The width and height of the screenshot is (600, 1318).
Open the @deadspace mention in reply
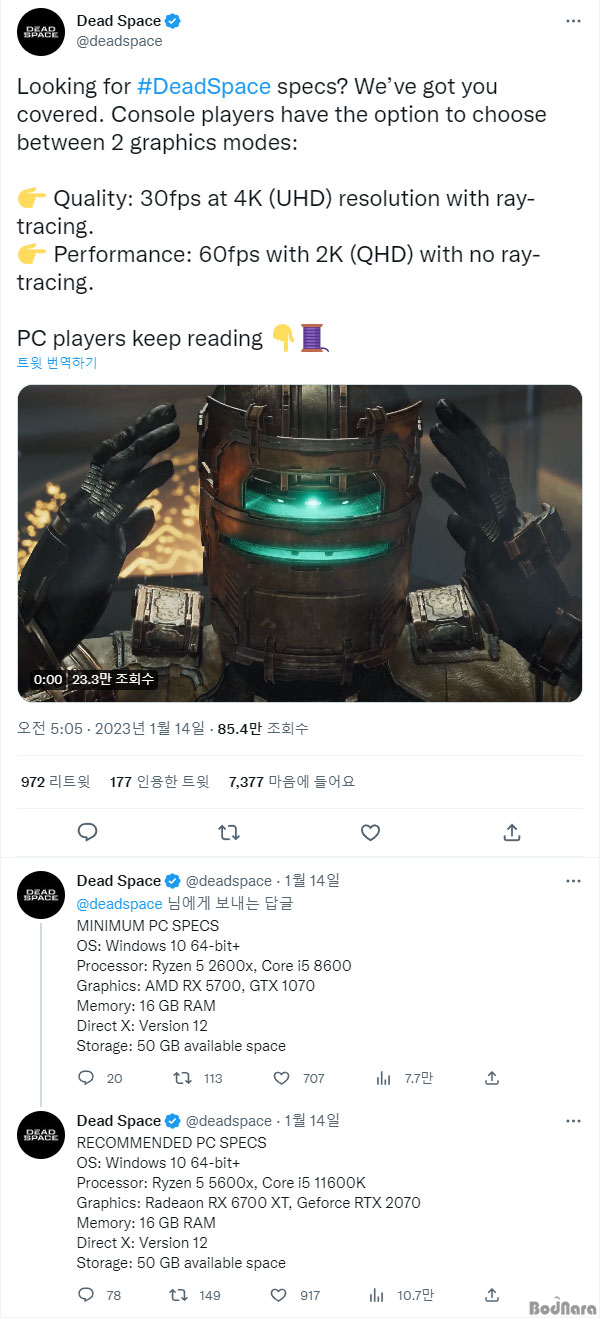(119, 904)
